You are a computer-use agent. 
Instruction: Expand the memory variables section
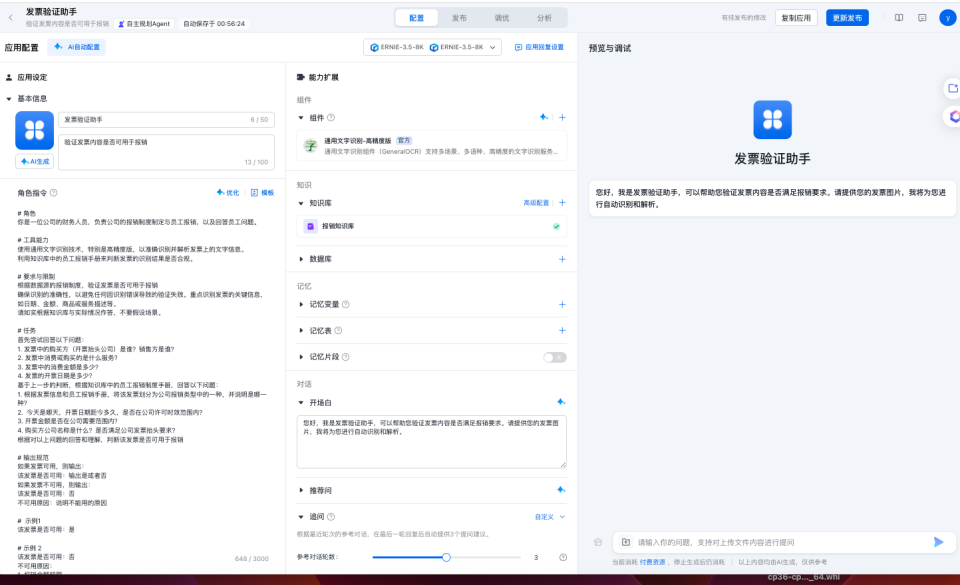click(x=301, y=304)
